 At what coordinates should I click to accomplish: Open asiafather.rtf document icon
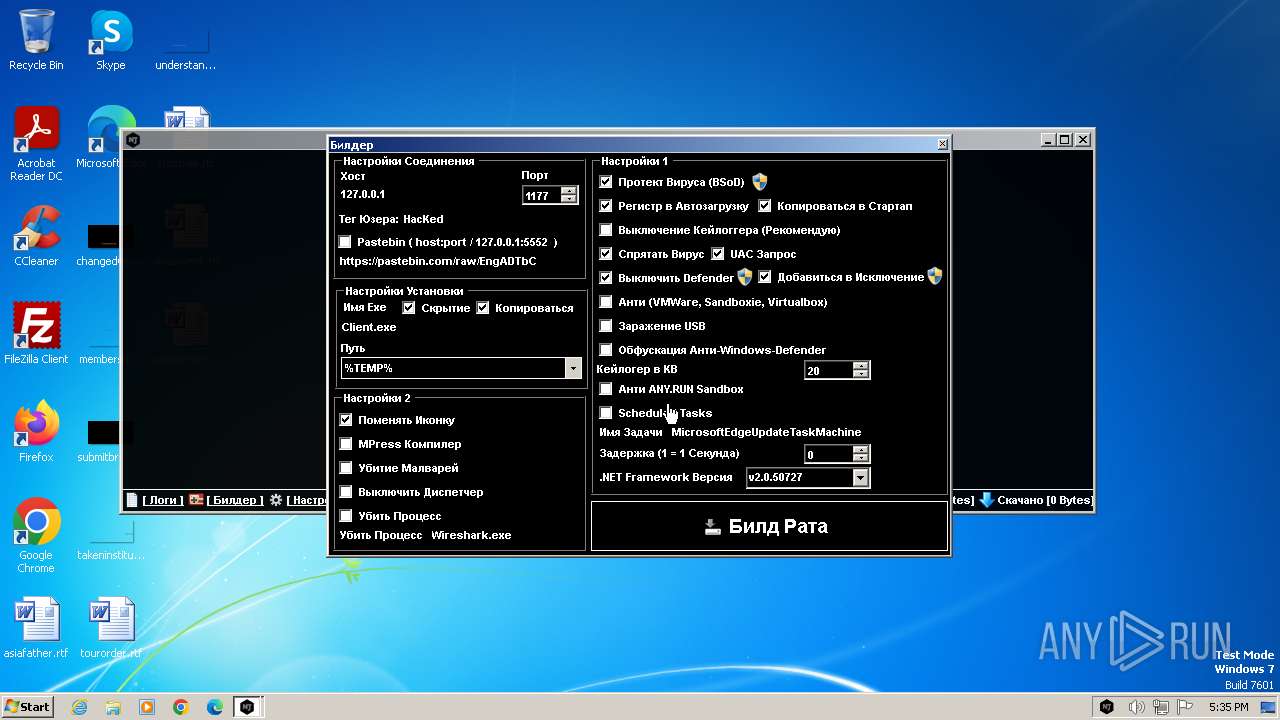36,627
